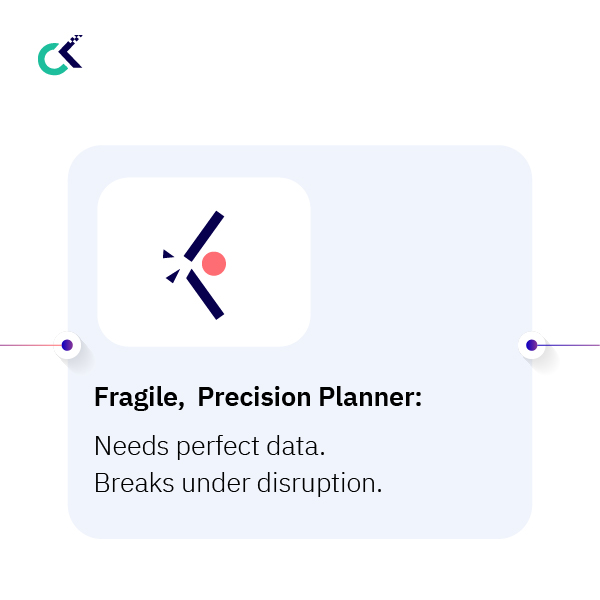Viewport: 600px width, 600px height.
Task: Select the right purple timeline dot
Action: coord(531,345)
